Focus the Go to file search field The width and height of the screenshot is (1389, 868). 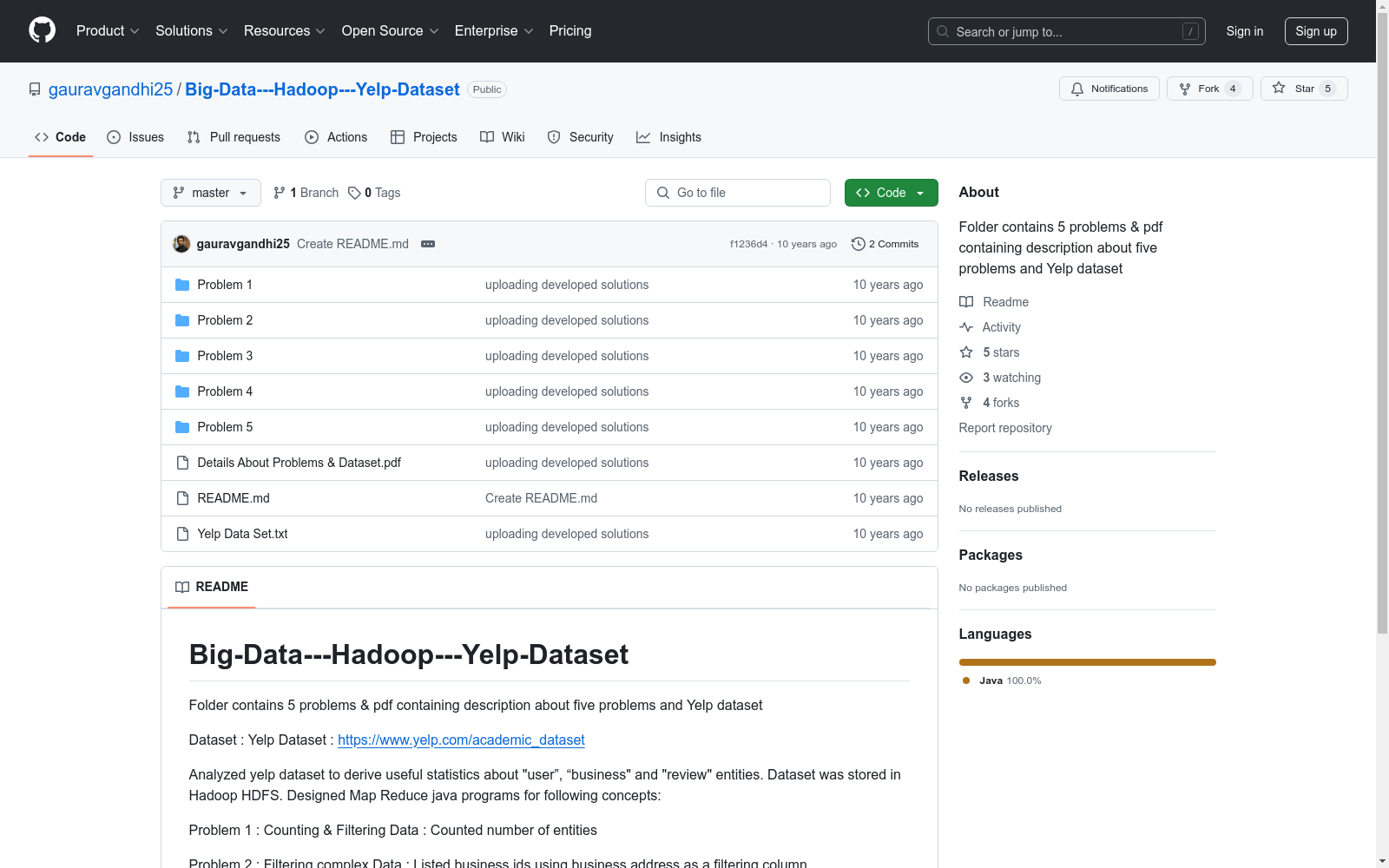[738, 193]
